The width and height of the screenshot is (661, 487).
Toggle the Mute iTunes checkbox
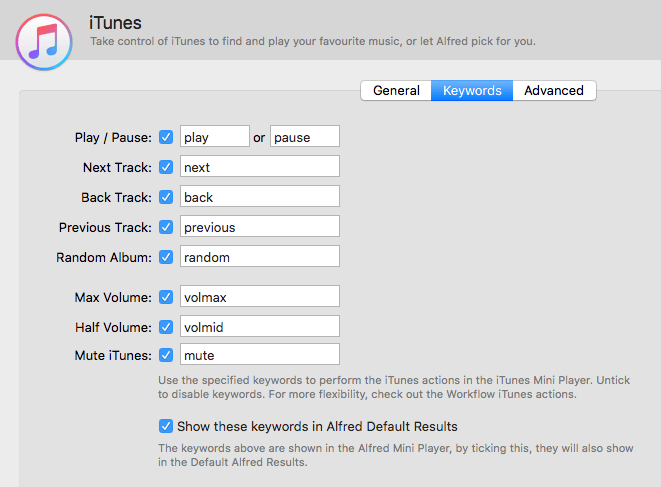click(166, 355)
